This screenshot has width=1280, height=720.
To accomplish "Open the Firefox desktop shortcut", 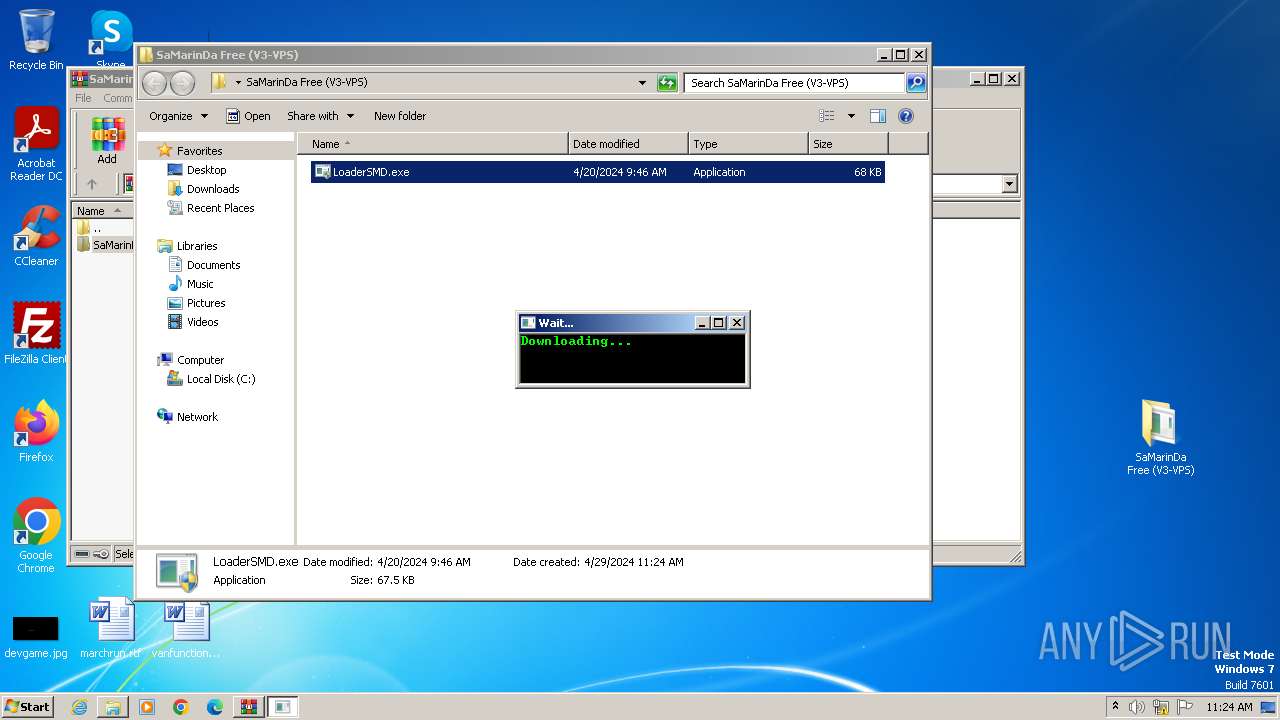I will (x=36, y=432).
